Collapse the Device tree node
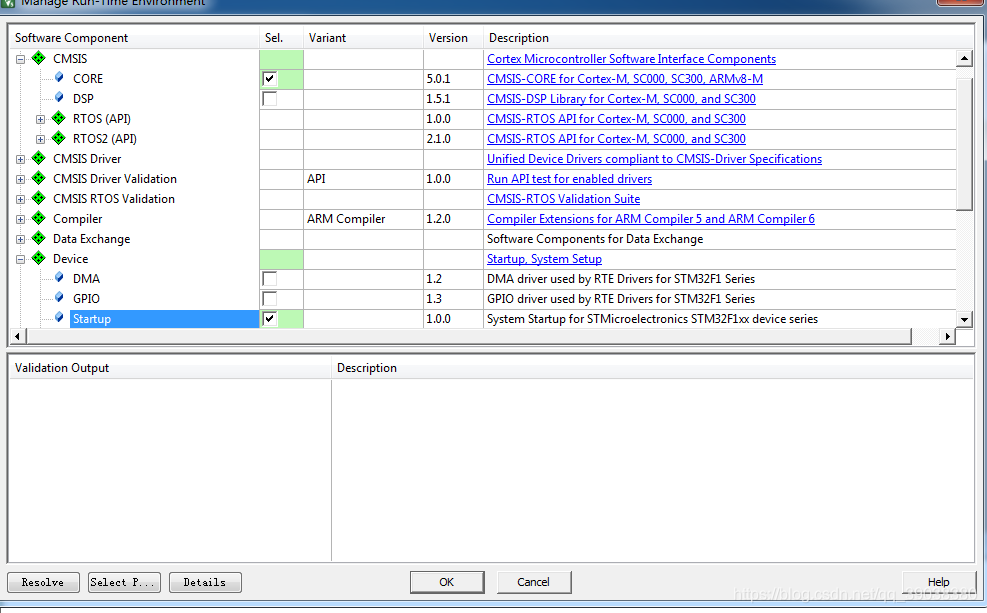Screen dimensions: 987x613 pyautogui.click(x=20, y=259)
